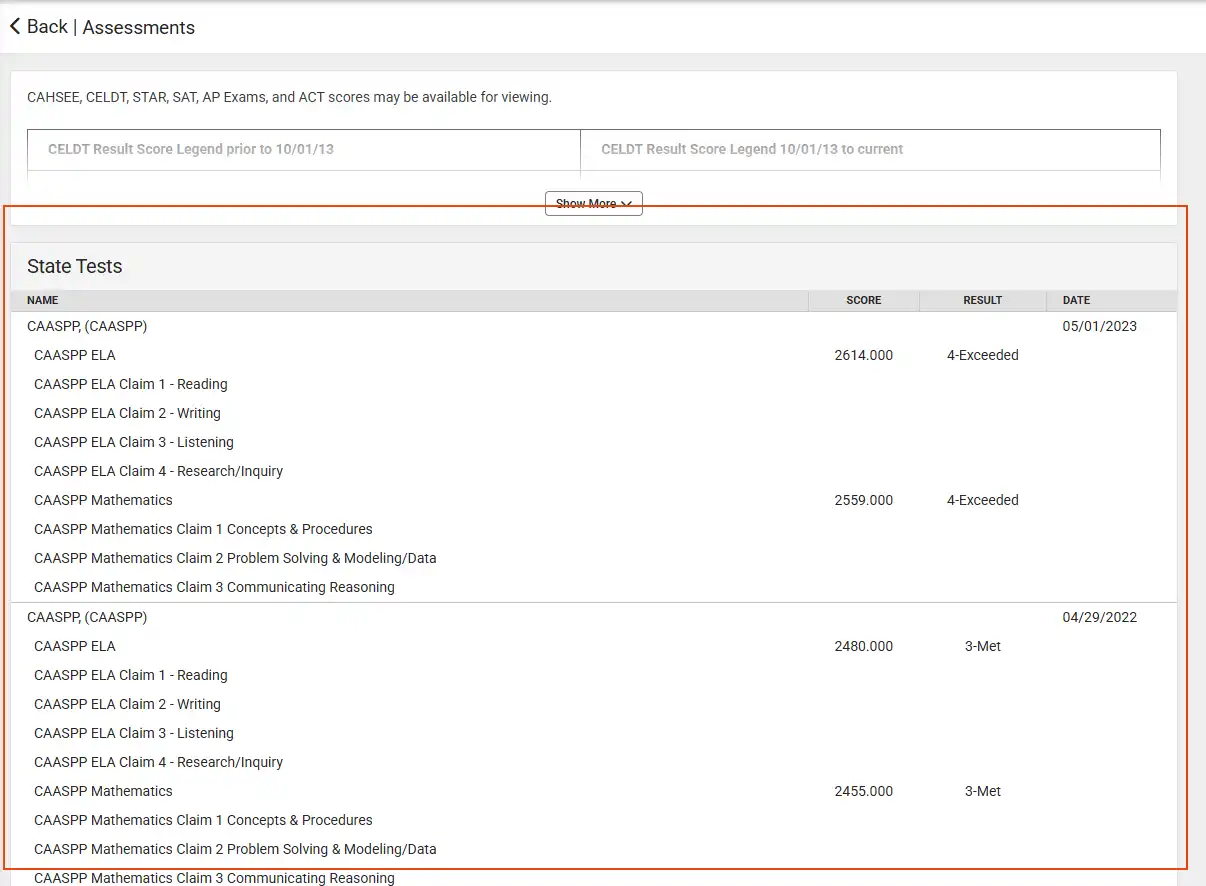
Task: Click the DATE column header
Action: (1077, 300)
